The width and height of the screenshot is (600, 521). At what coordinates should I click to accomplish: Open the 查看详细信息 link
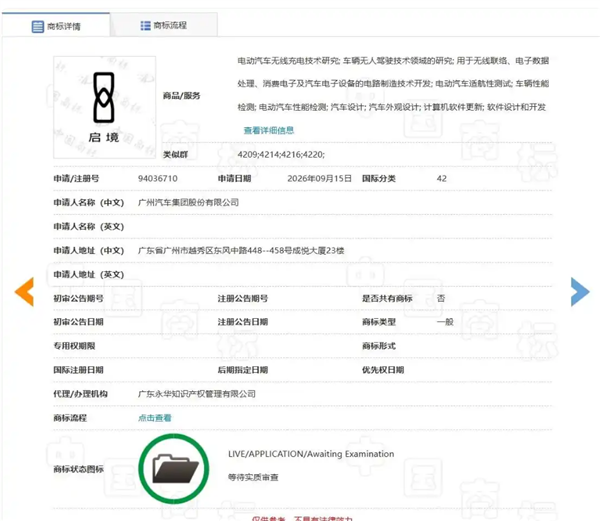point(269,130)
